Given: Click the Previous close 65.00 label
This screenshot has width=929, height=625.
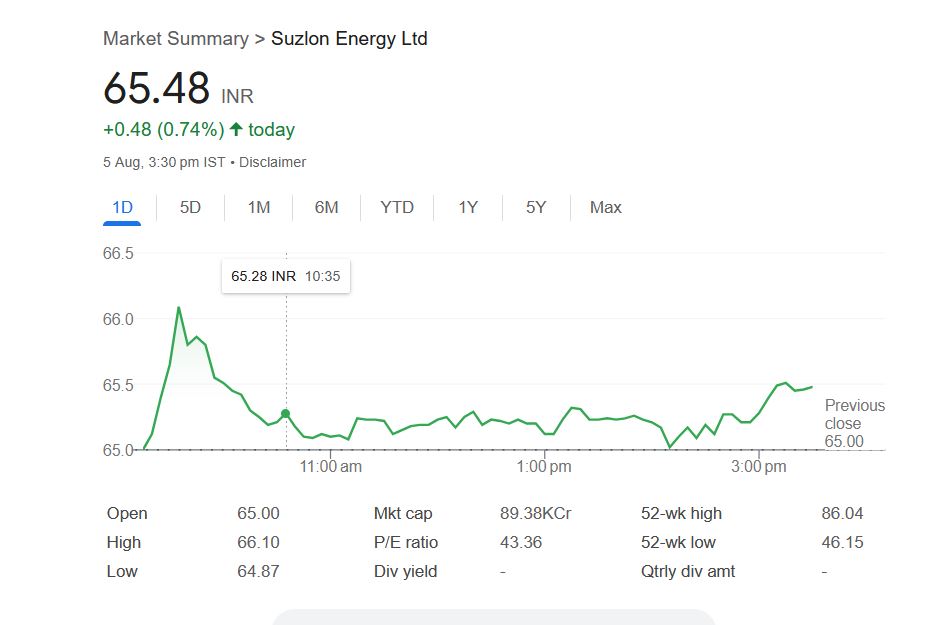Looking at the screenshot, I should point(854,423).
